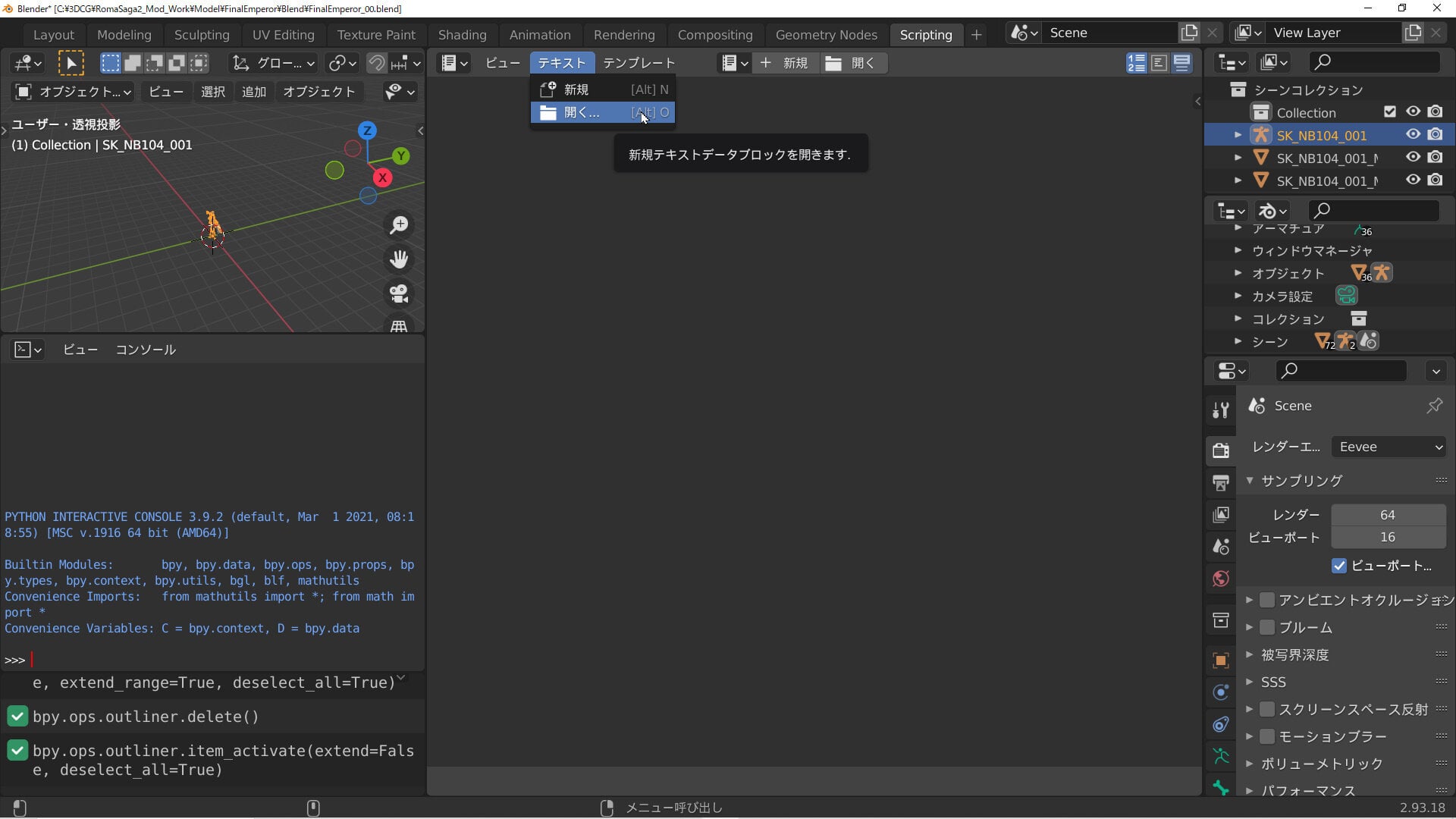Select 新規 in テキスト menu
Viewport: 1456px width, 819px height.
pyautogui.click(x=602, y=89)
